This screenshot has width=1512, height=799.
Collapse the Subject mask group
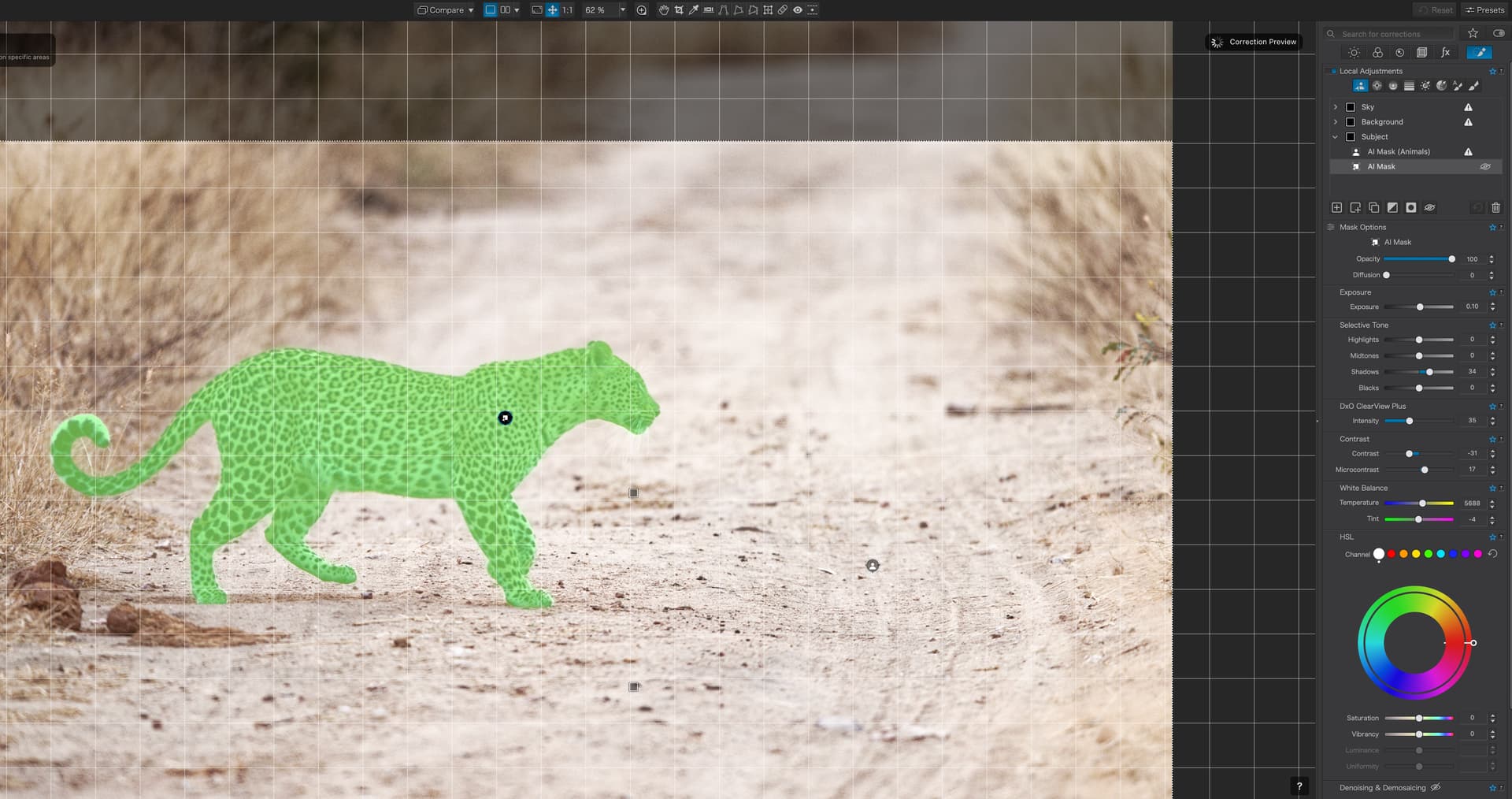tap(1336, 137)
